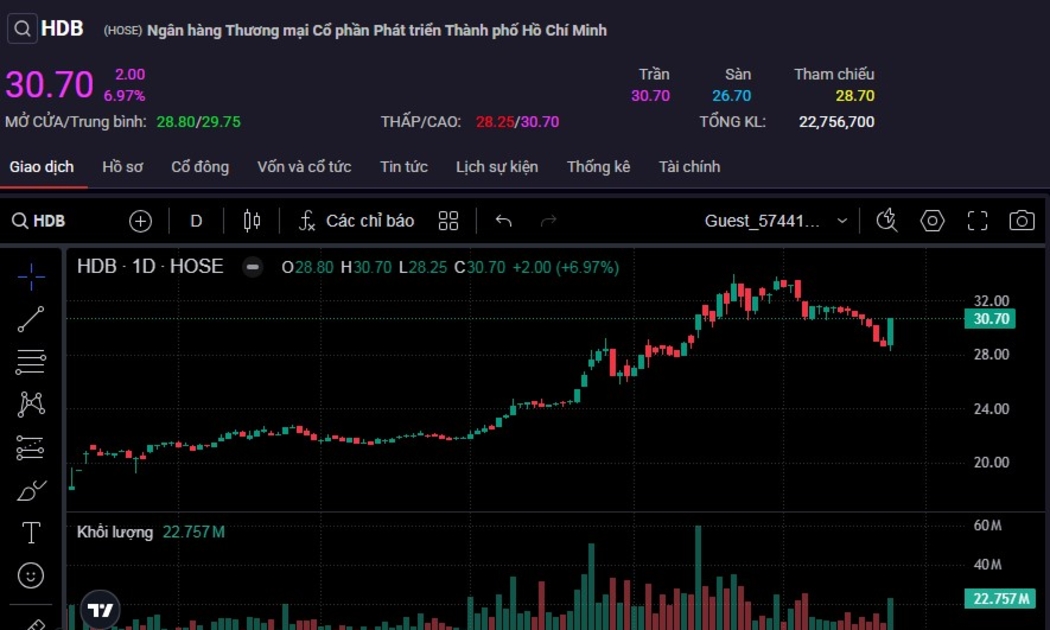Switch to the Hồ sơ tab
Screen dimensions: 1050x630
coord(122,167)
